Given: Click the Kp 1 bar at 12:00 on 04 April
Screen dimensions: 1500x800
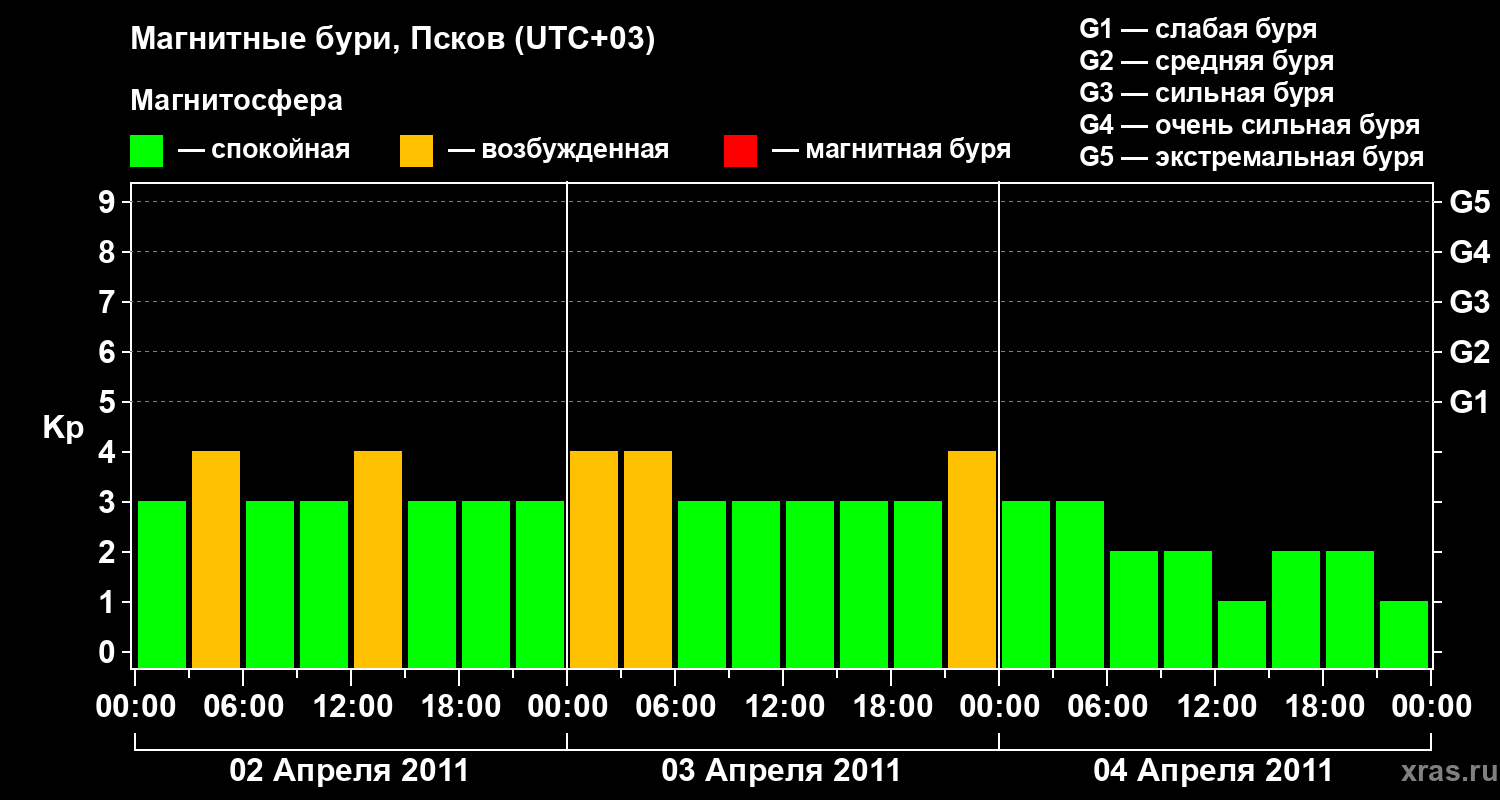Looking at the screenshot, I should point(1242,634).
